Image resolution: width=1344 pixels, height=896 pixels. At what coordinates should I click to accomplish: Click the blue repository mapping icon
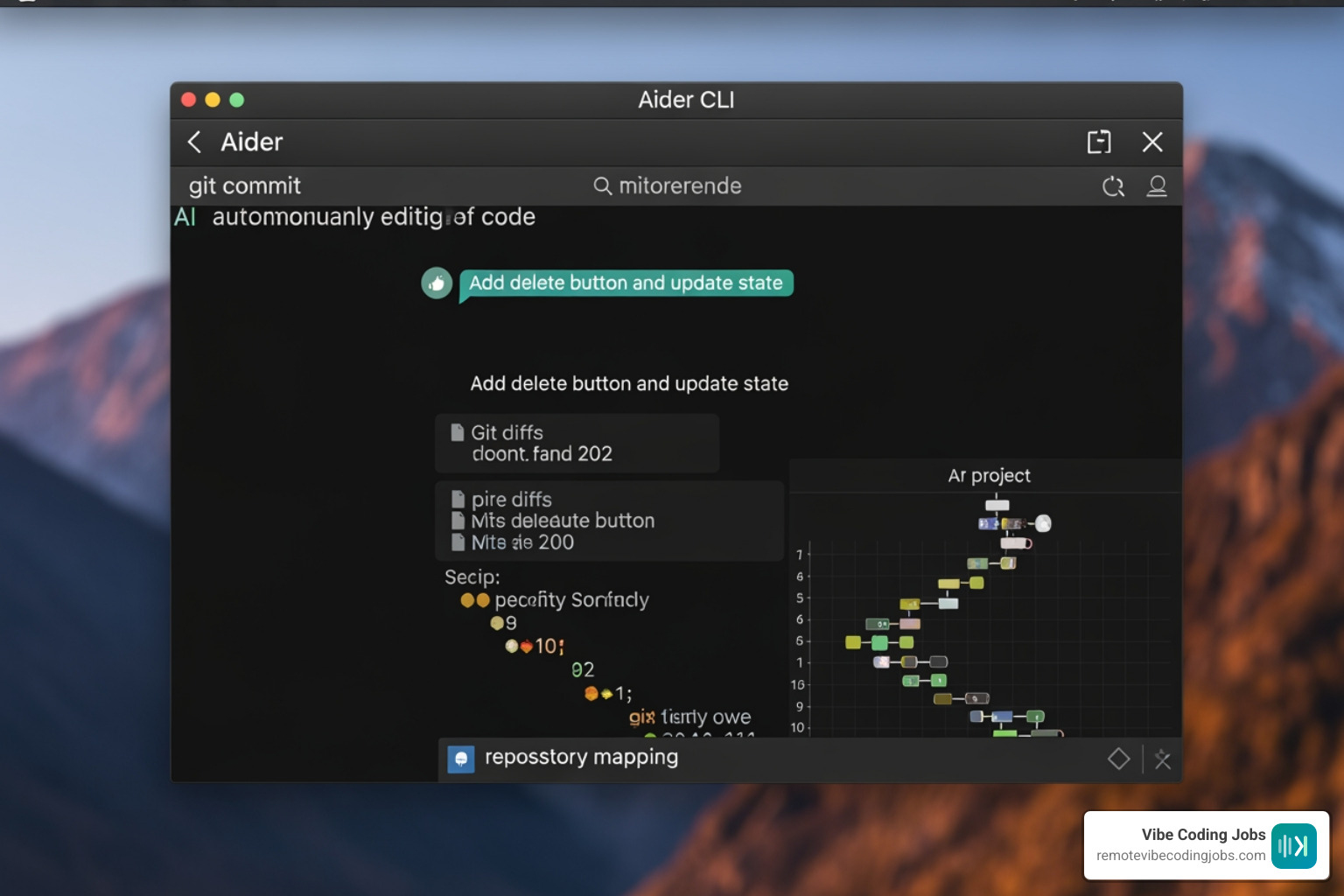tap(461, 759)
